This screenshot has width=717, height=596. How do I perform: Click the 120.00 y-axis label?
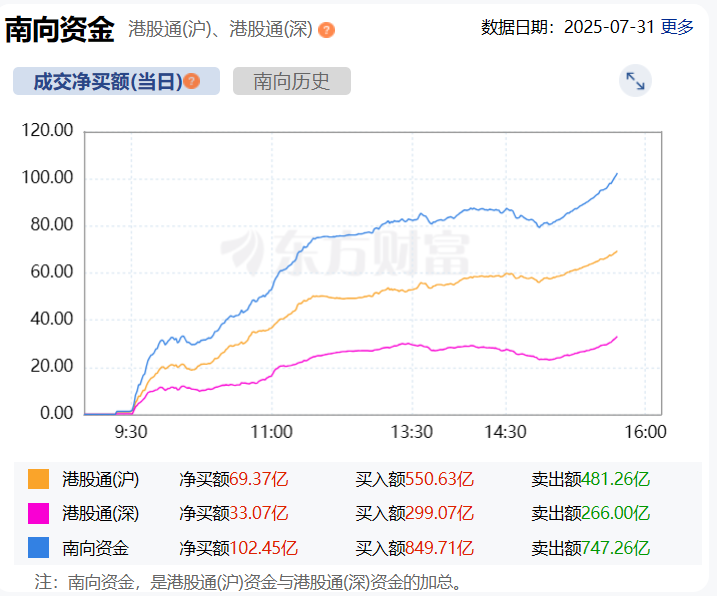[48, 130]
